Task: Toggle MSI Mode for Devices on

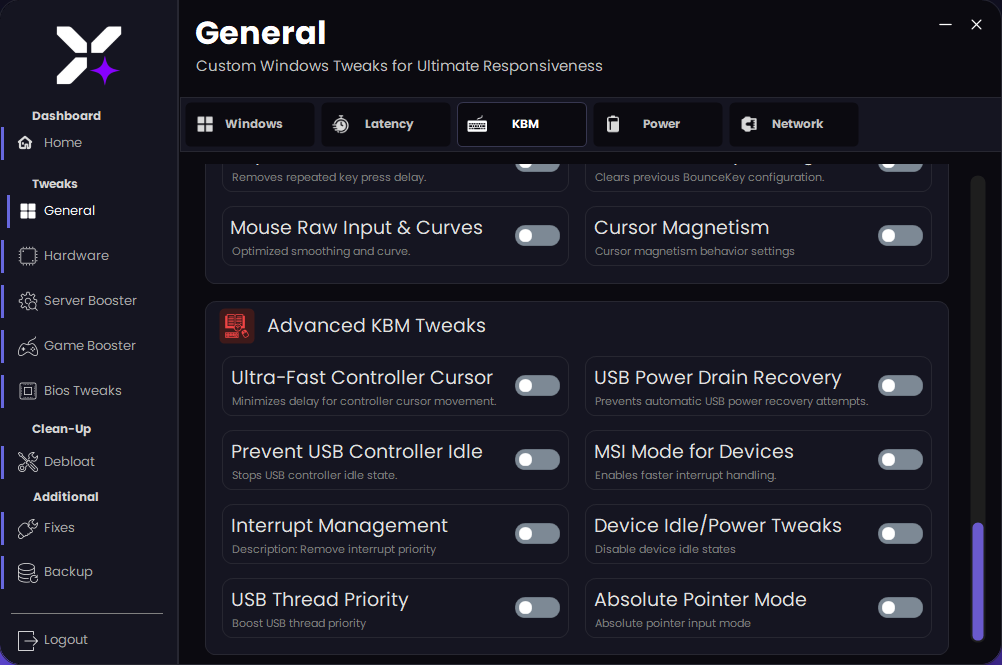Action: coord(900,459)
